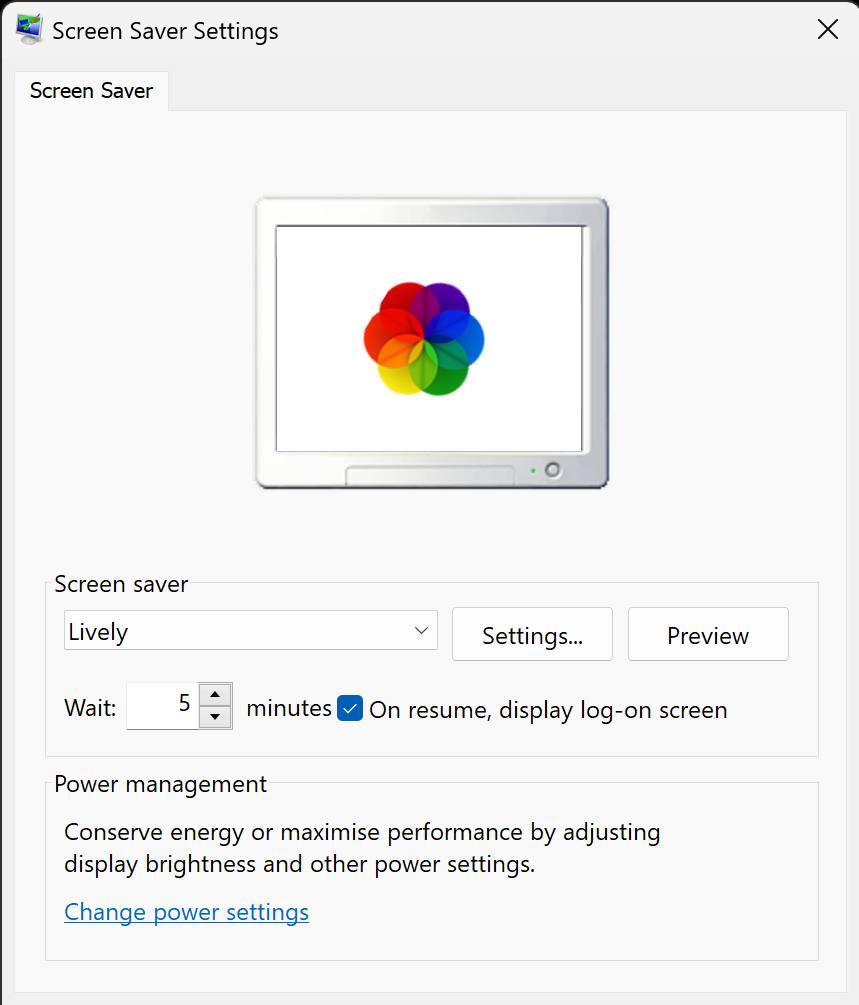Click Change power settings
859x1005 pixels.
click(186, 911)
